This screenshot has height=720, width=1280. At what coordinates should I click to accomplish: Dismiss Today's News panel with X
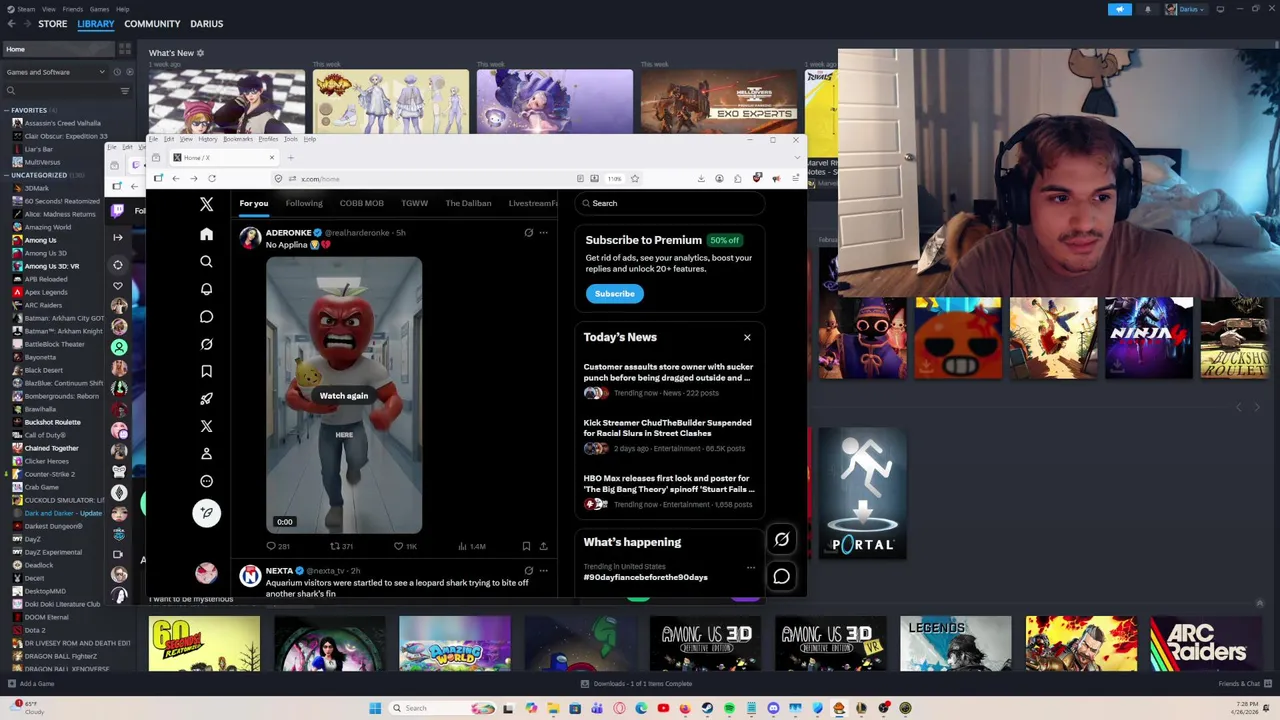(x=747, y=337)
